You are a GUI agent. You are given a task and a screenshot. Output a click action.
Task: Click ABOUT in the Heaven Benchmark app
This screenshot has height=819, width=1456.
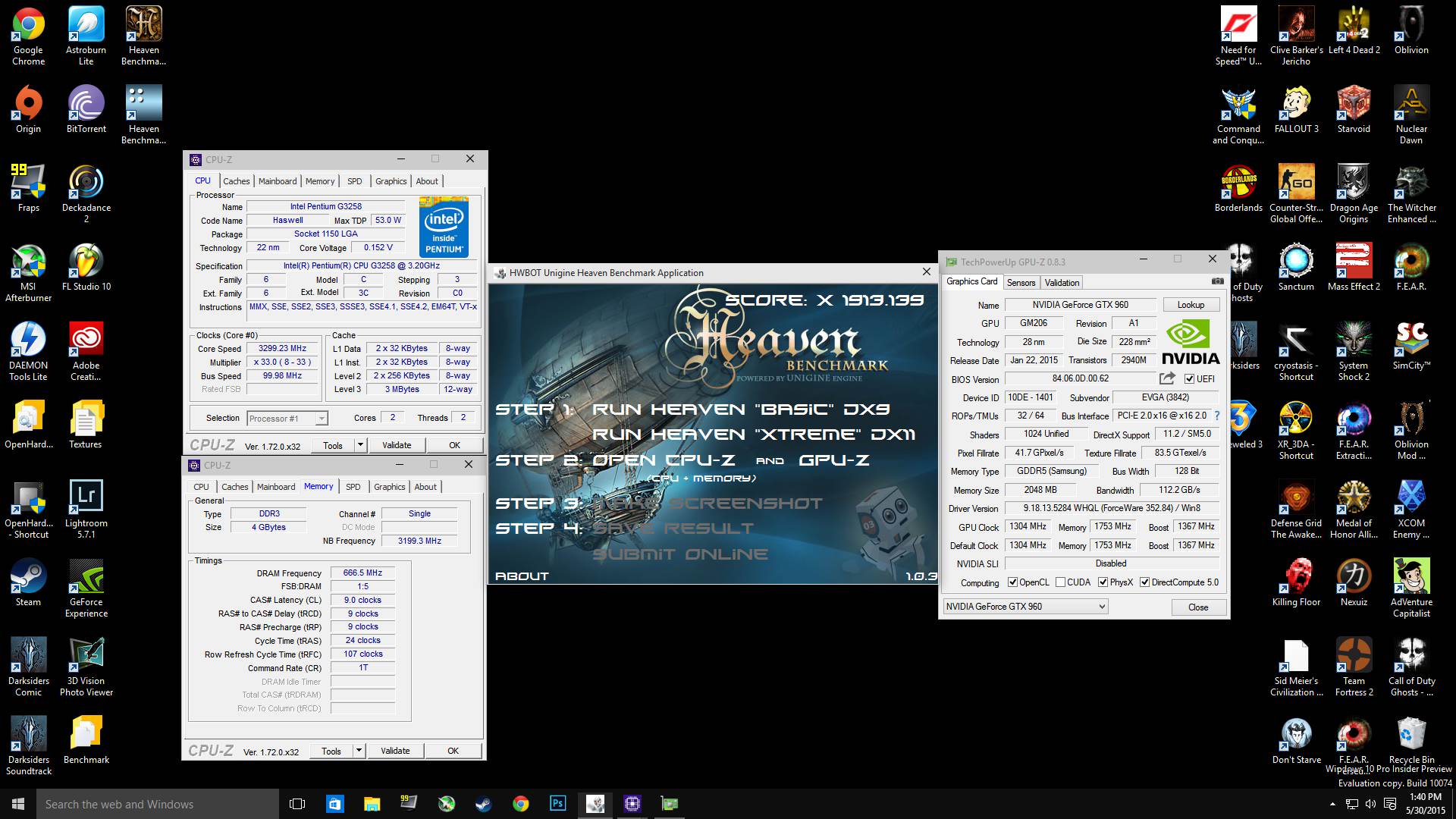click(x=522, y=576)
